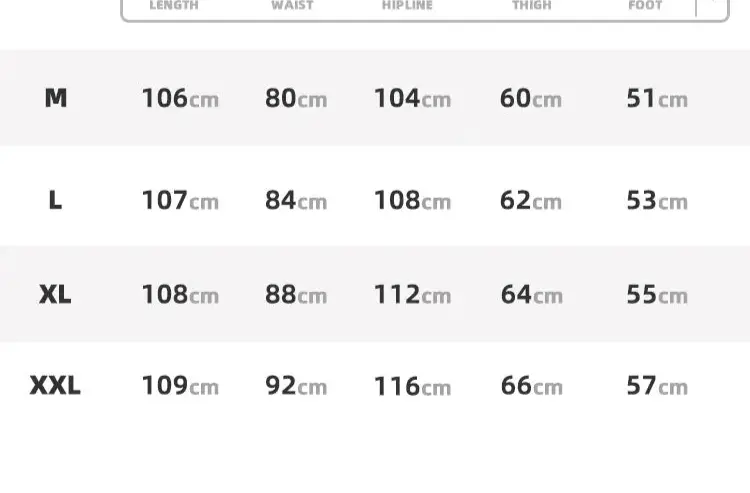The height and width of the screenshot is (493, 750).
Task: Select the L size row label
Action: pos(55,200)
